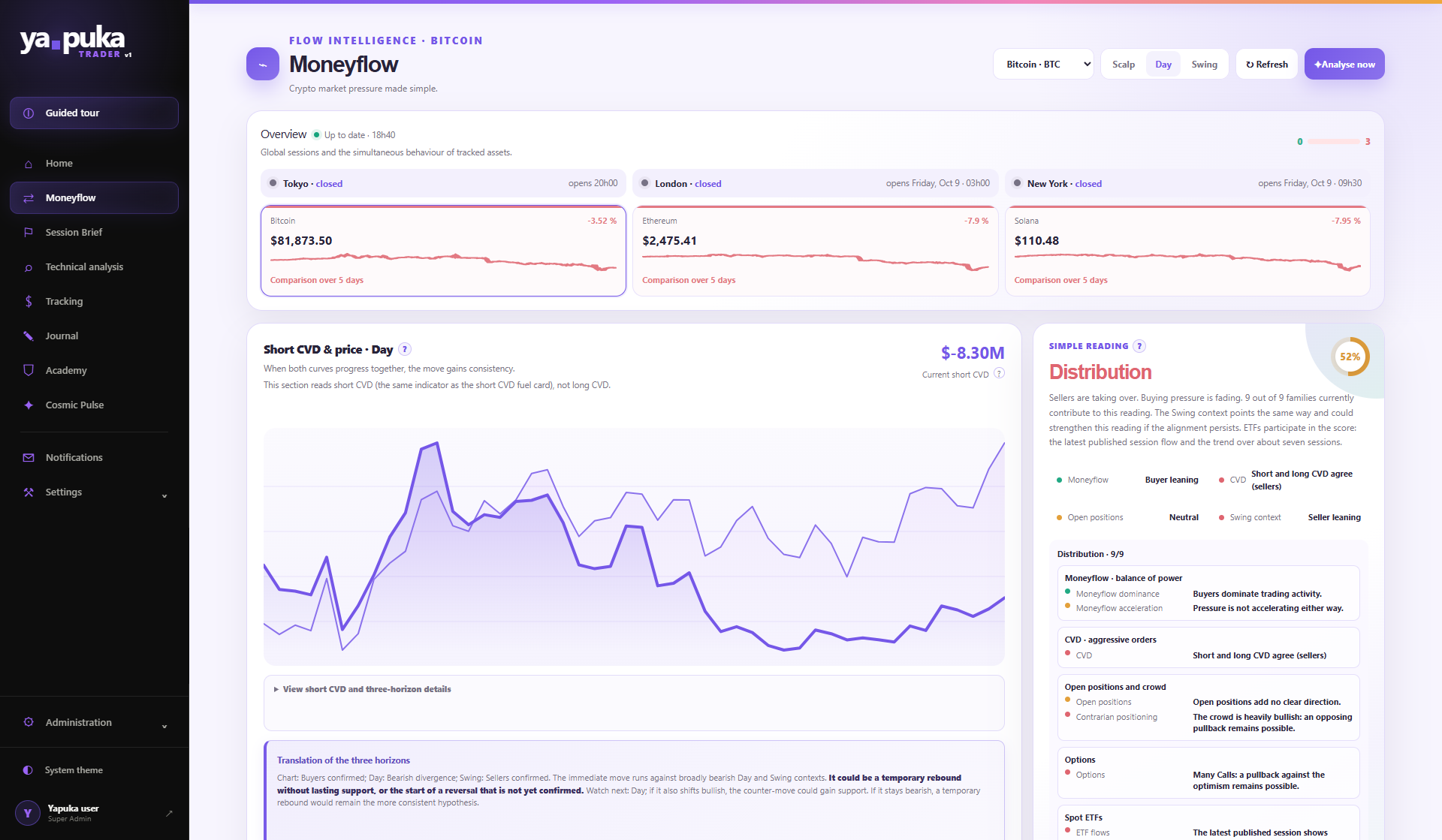Image resolution: width=1442 pixels, height=840 pixels.
Task: Click the Distribution · 9/9 label
Action: [1091, 554]
